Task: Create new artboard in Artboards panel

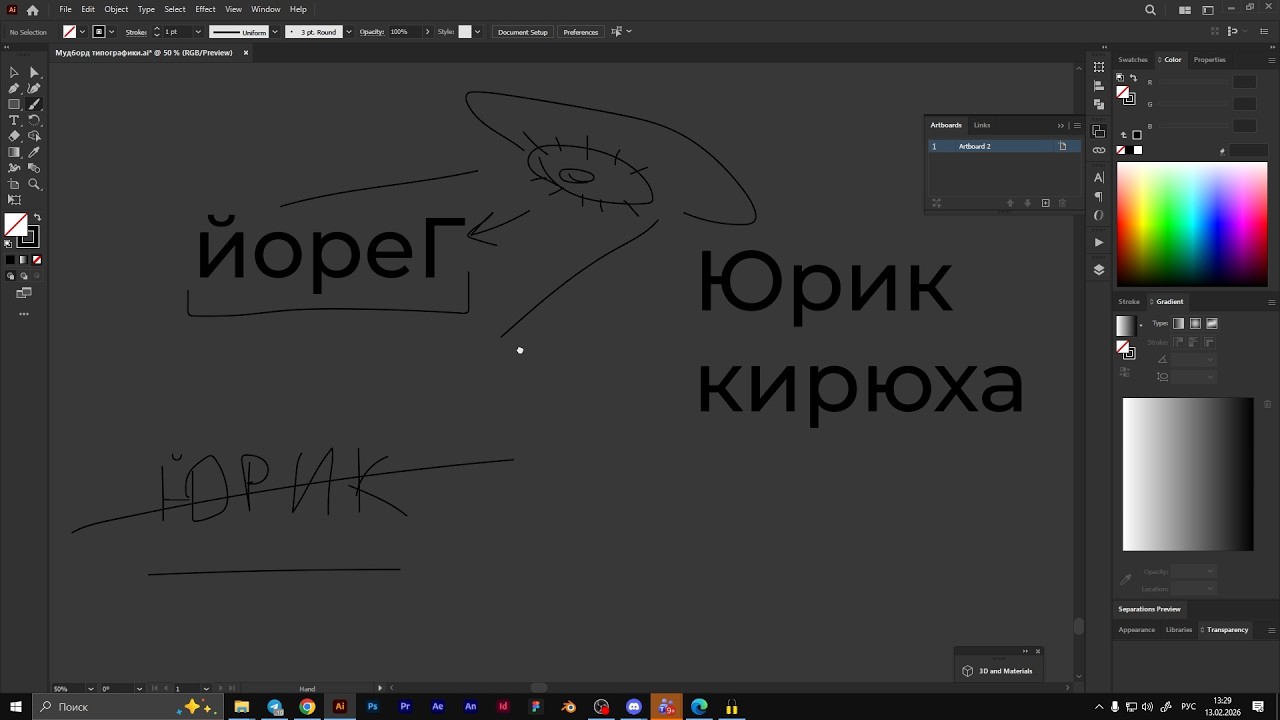Action: tap(1046, 203)
